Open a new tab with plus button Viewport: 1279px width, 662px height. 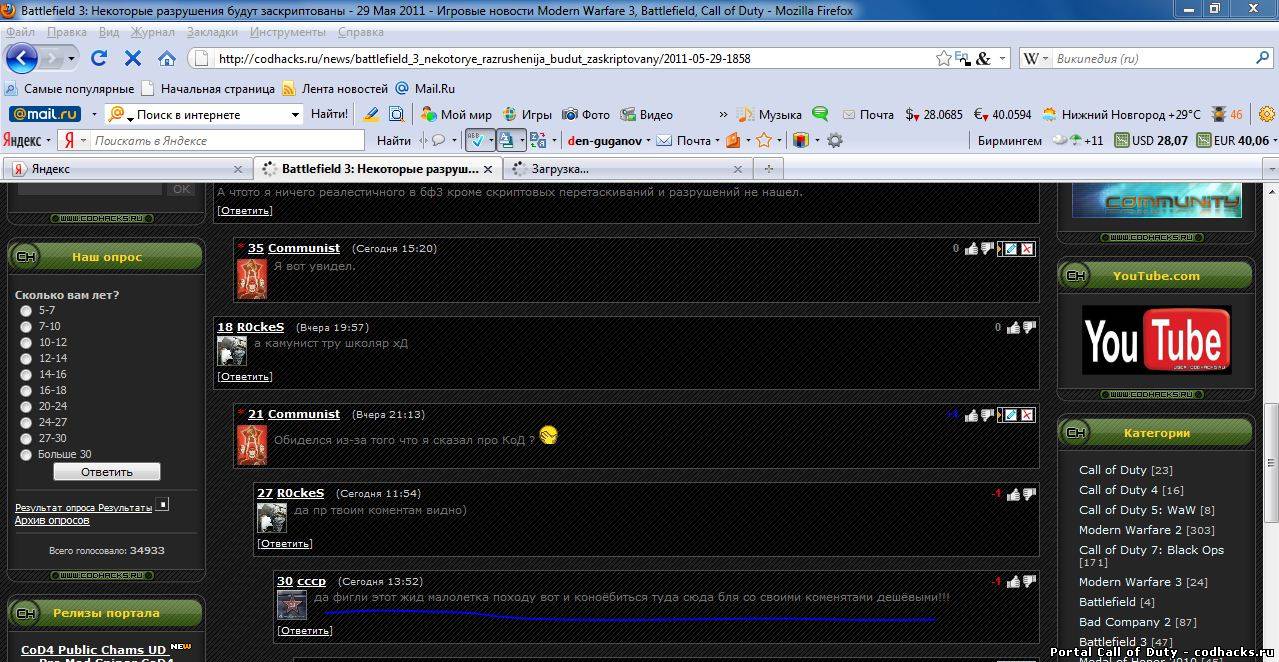pyautogui.click(x=768, y=168)
